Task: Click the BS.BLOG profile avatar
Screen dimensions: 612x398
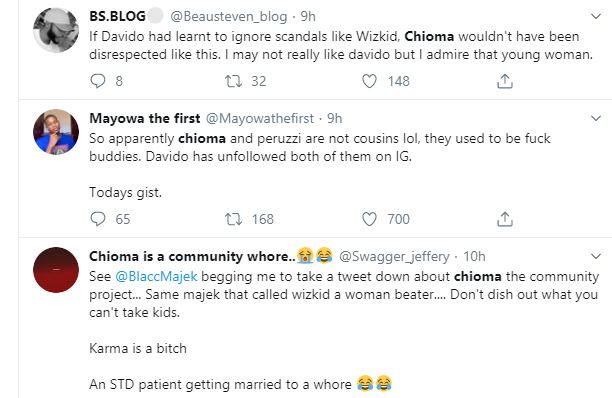Action: (x=56, y=30)
